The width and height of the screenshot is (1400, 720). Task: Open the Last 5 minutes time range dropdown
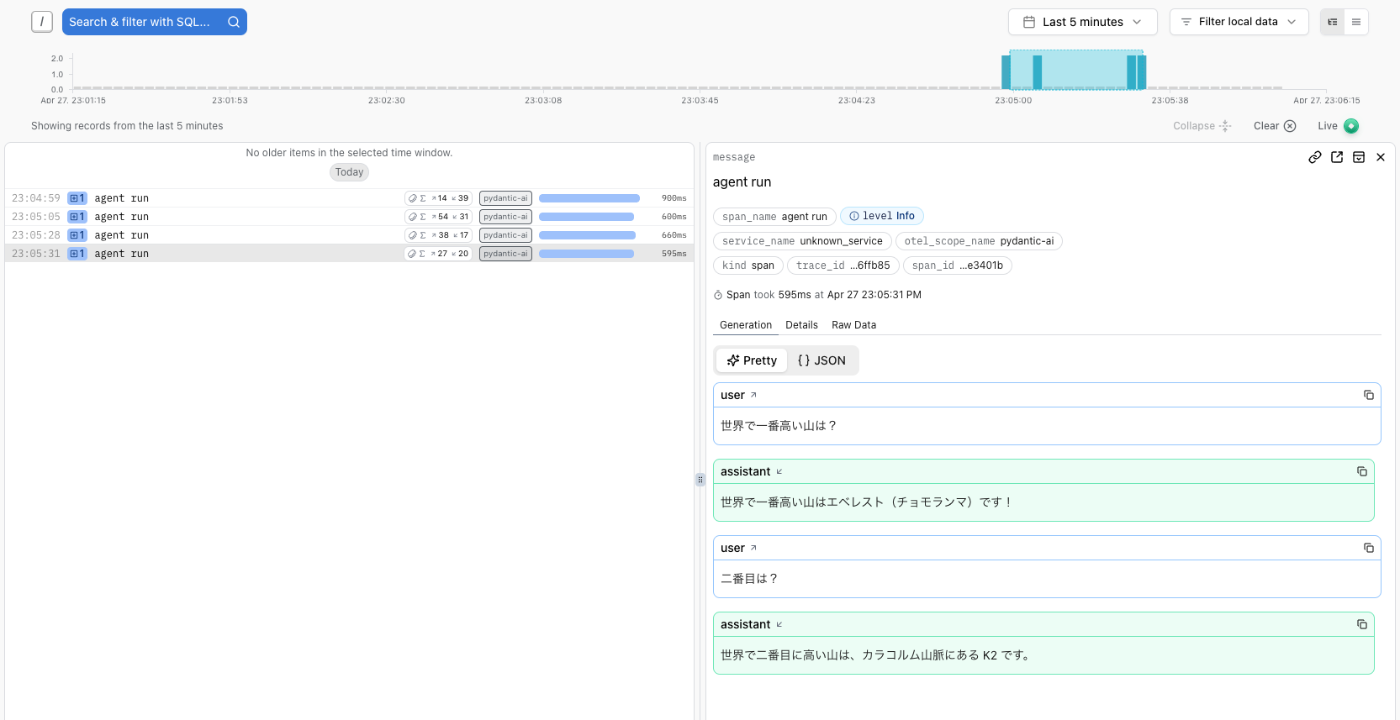coord(1082,22)
